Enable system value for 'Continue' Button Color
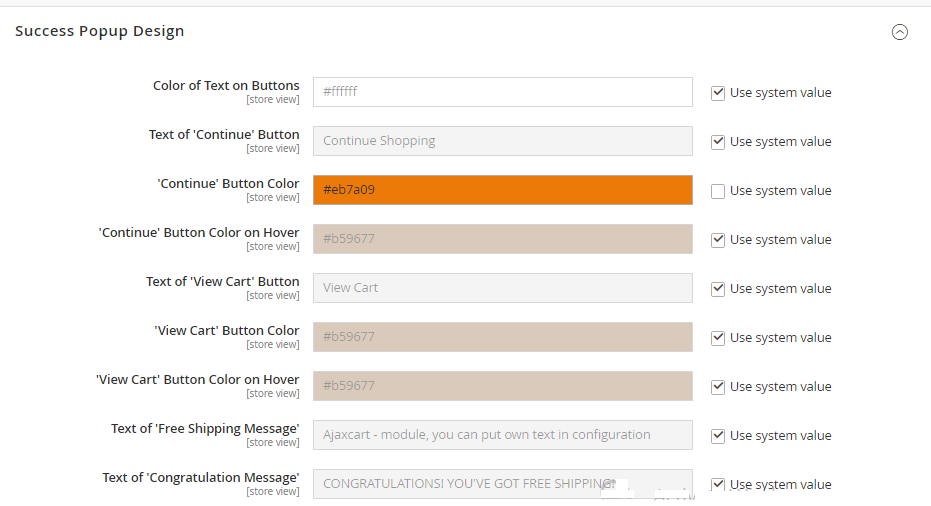 [718, 191]
